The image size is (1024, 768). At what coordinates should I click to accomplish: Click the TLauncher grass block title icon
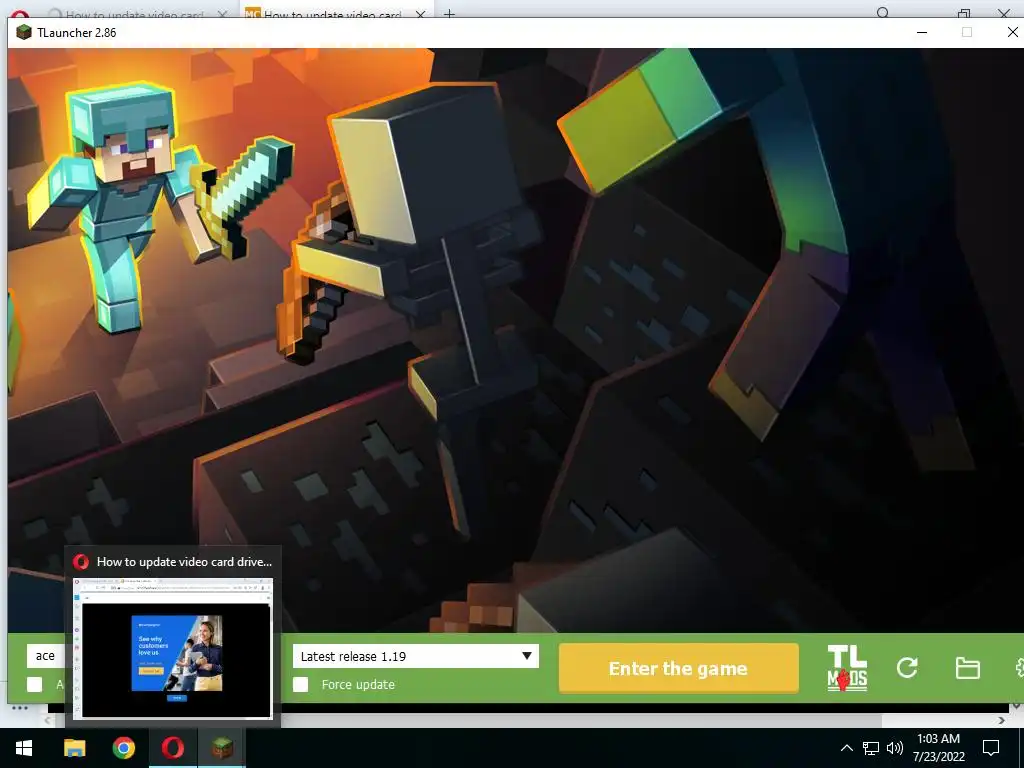click(24, 32)
